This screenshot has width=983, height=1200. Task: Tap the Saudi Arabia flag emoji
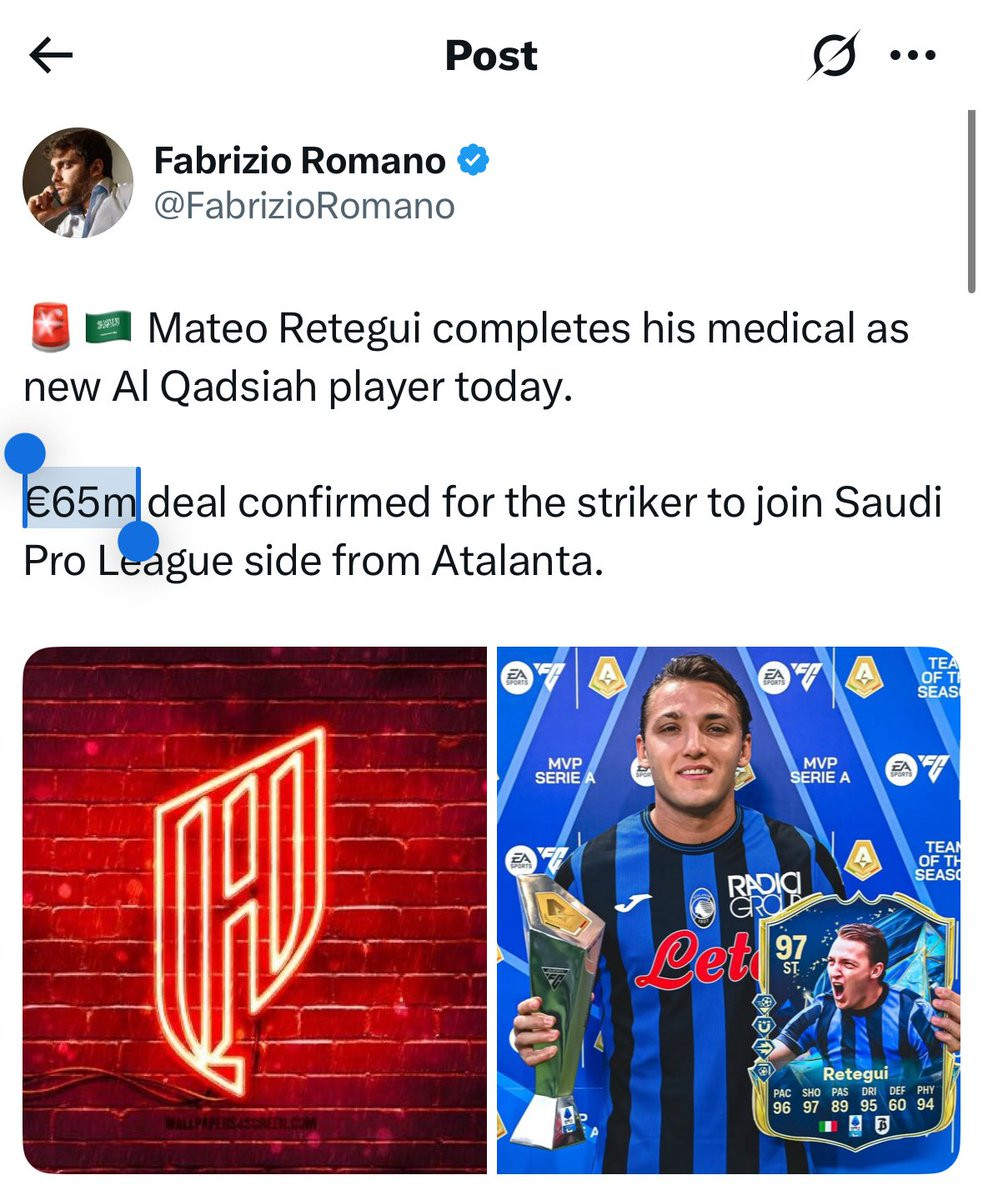tap(108, 327)
